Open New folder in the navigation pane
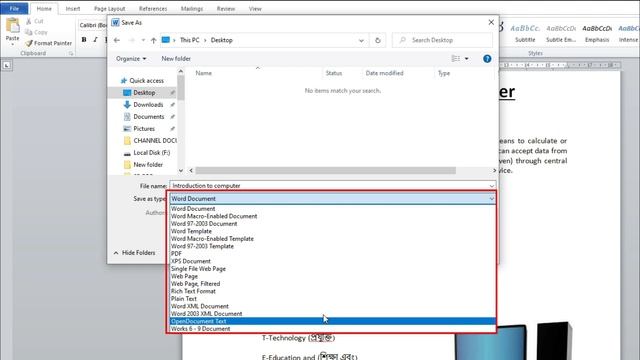Viewport: 640px width, 360px height. tap(148, 164)
